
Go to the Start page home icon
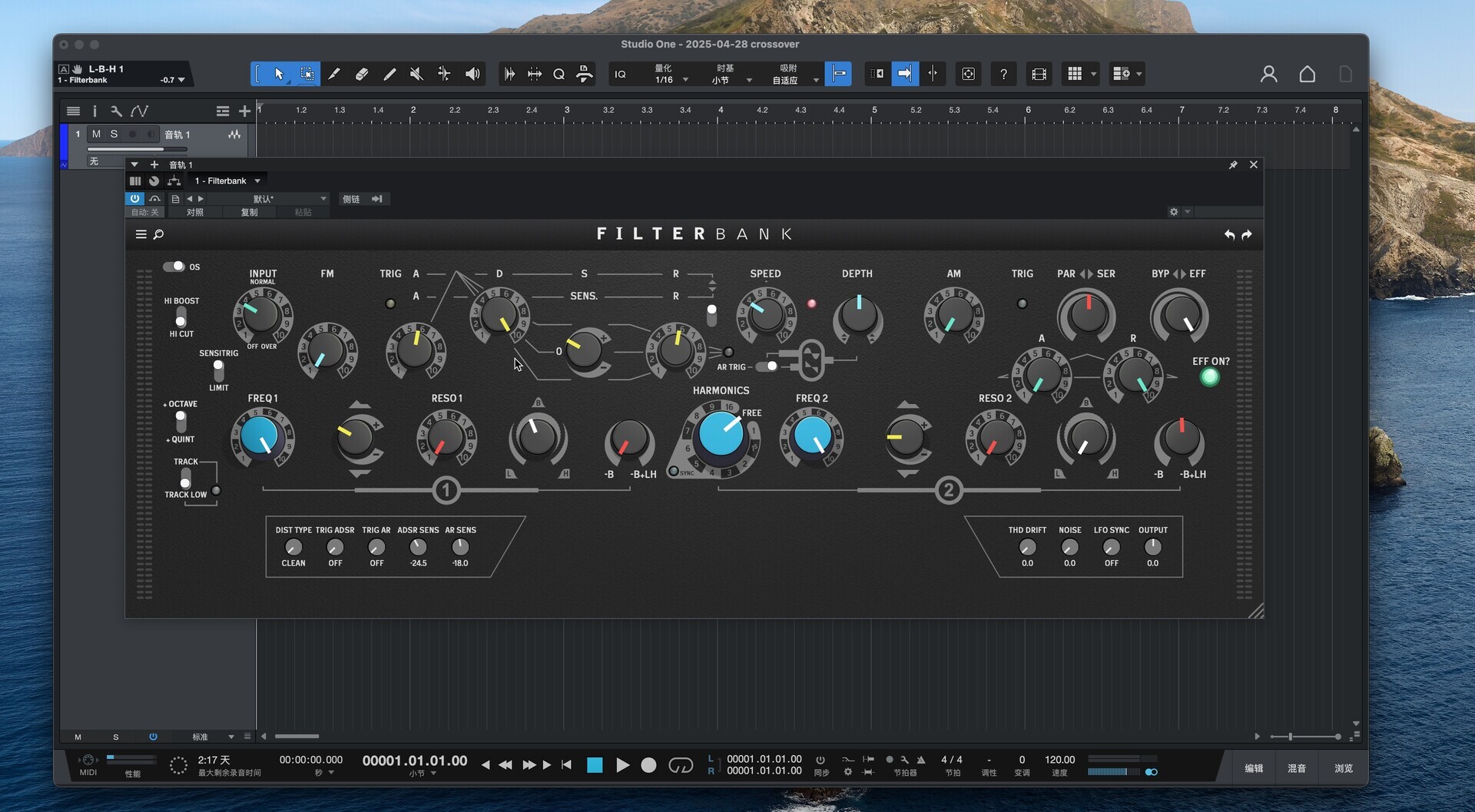1307,74
